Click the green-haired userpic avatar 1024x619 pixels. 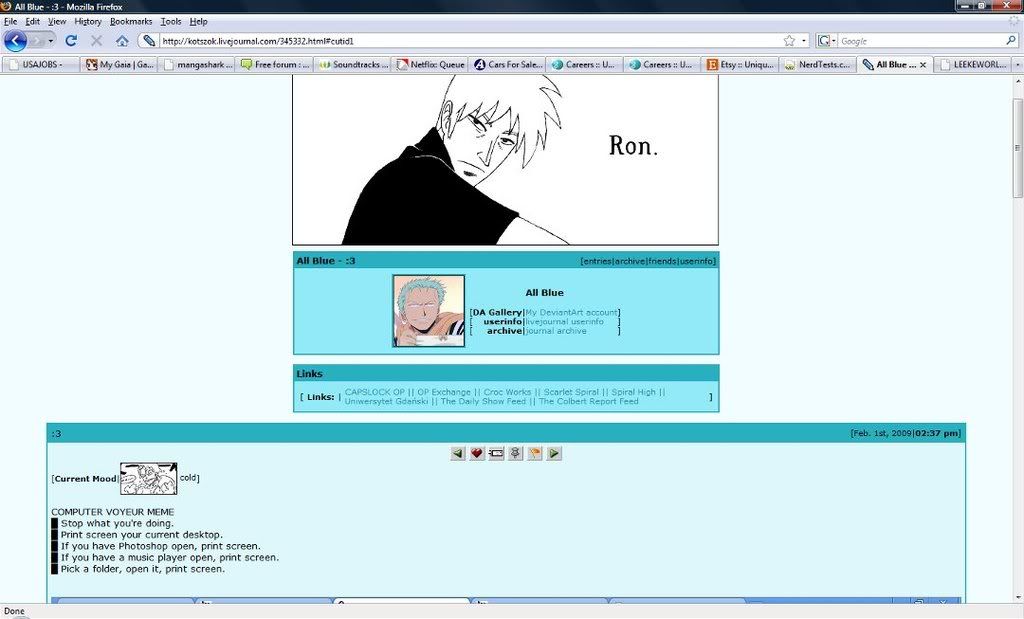click(x=428, y=311)
